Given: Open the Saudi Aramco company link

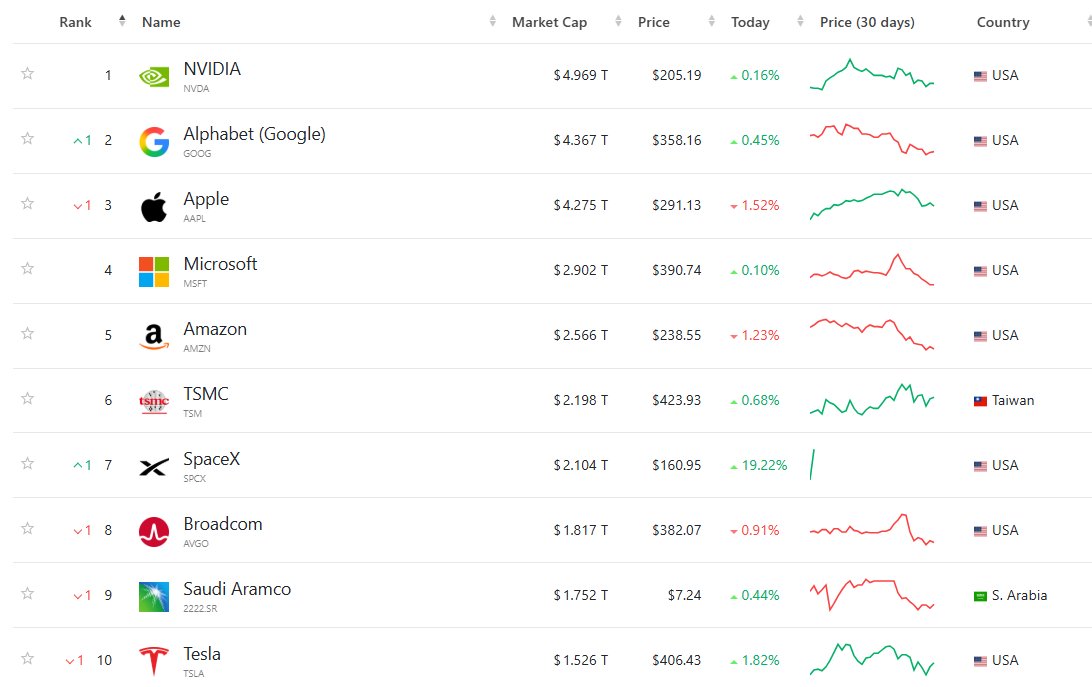Looking at the screenshot, I should click(x=237, y=589).
